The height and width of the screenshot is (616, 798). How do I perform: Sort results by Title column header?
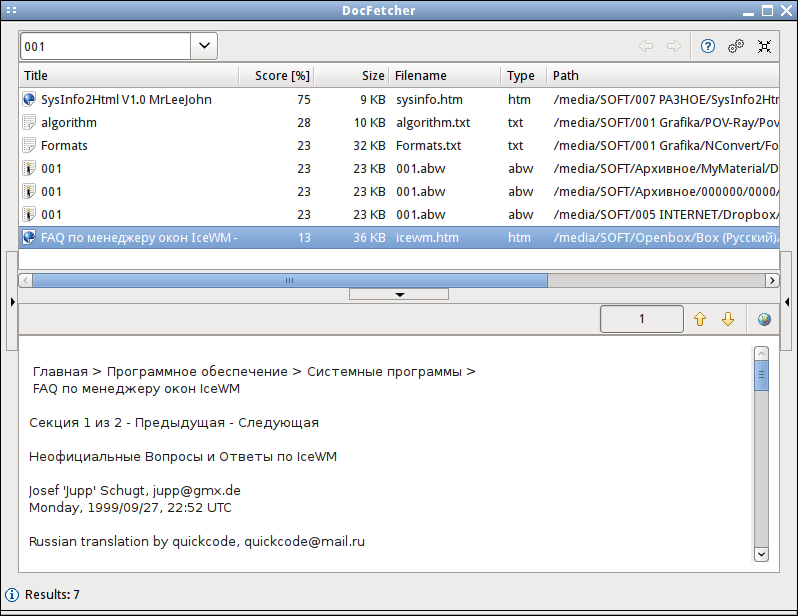[129, 75]
